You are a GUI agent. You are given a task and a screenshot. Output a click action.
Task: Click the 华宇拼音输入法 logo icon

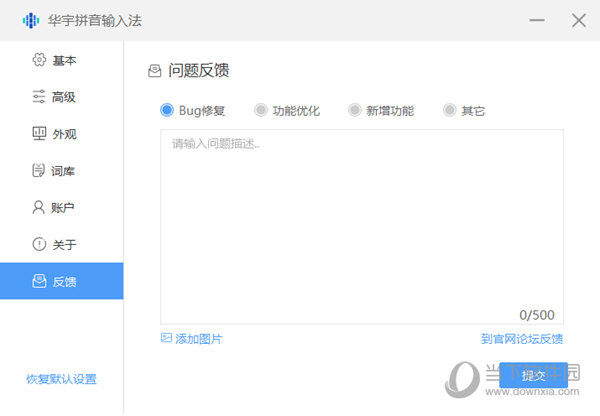[31, 20]
